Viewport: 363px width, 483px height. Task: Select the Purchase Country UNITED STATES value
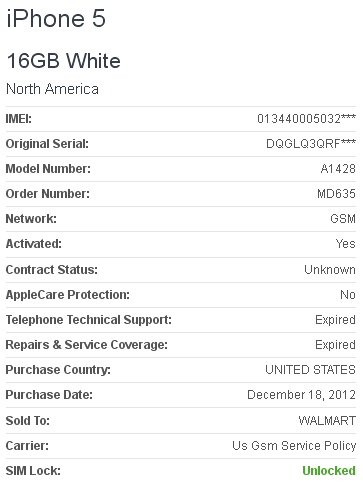310,370
